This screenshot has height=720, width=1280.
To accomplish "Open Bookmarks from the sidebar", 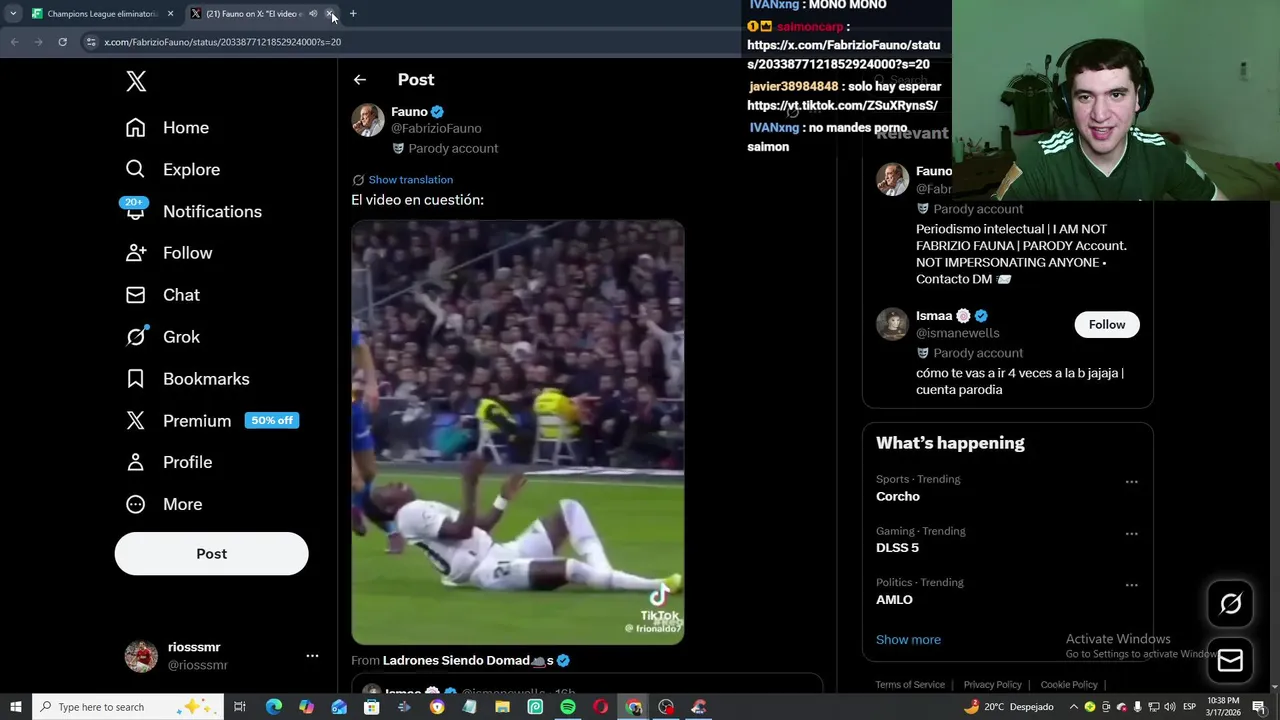I will (x=187, y=379).
